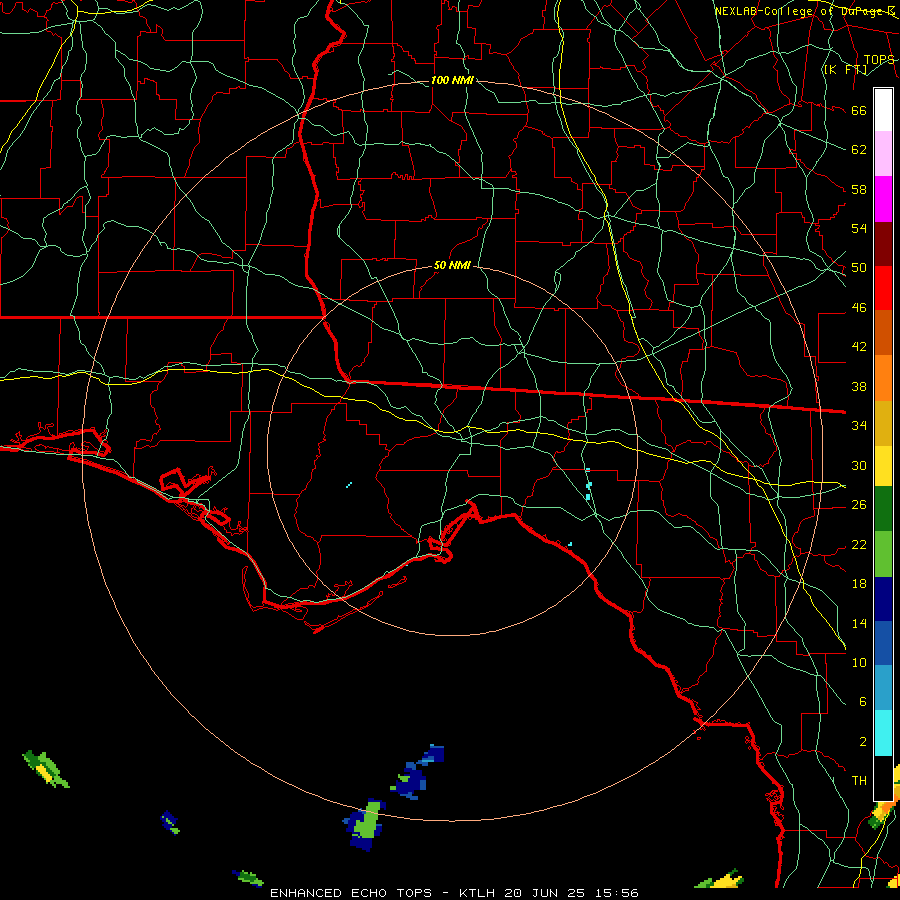This screenshot has width=900, height=900.
Task: Click the 54 legend value
Action: (859, 228)
